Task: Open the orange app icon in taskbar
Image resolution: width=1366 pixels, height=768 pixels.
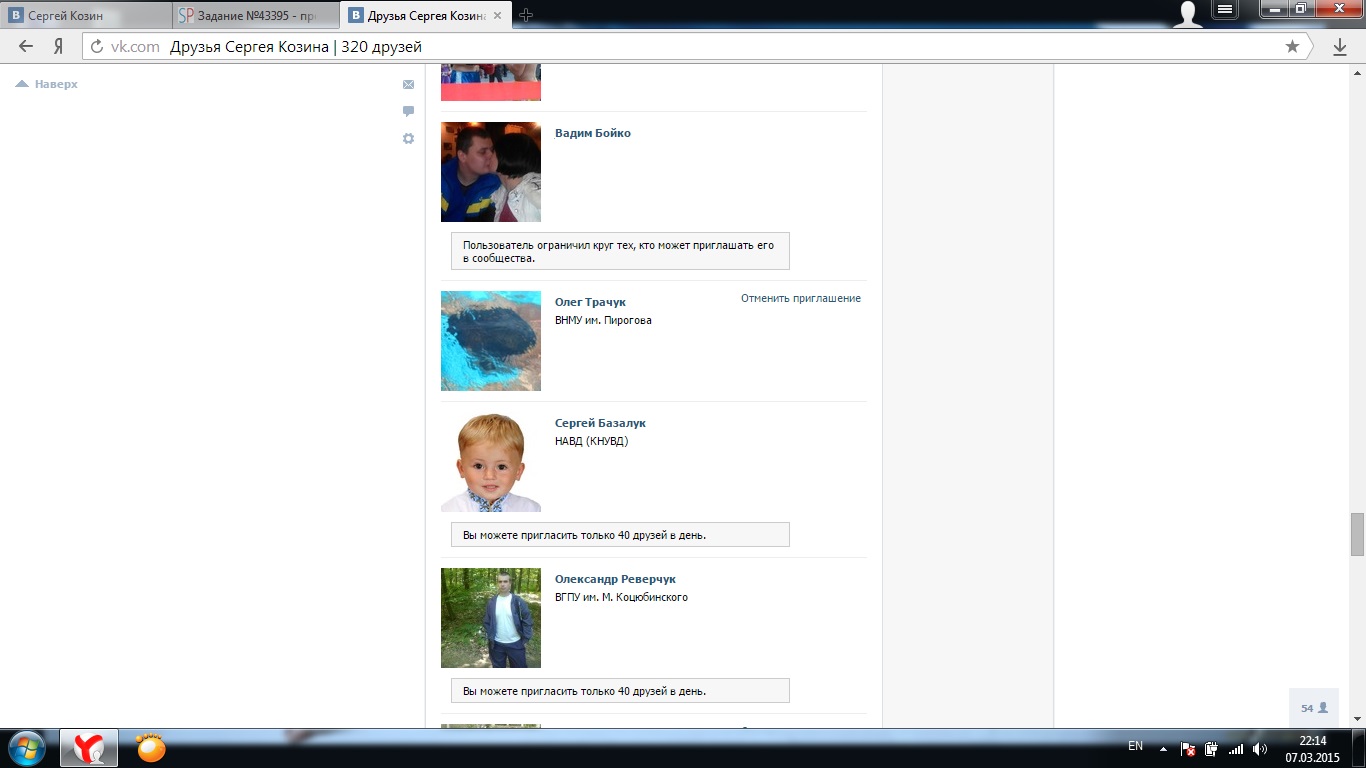Action: [151, 747]
